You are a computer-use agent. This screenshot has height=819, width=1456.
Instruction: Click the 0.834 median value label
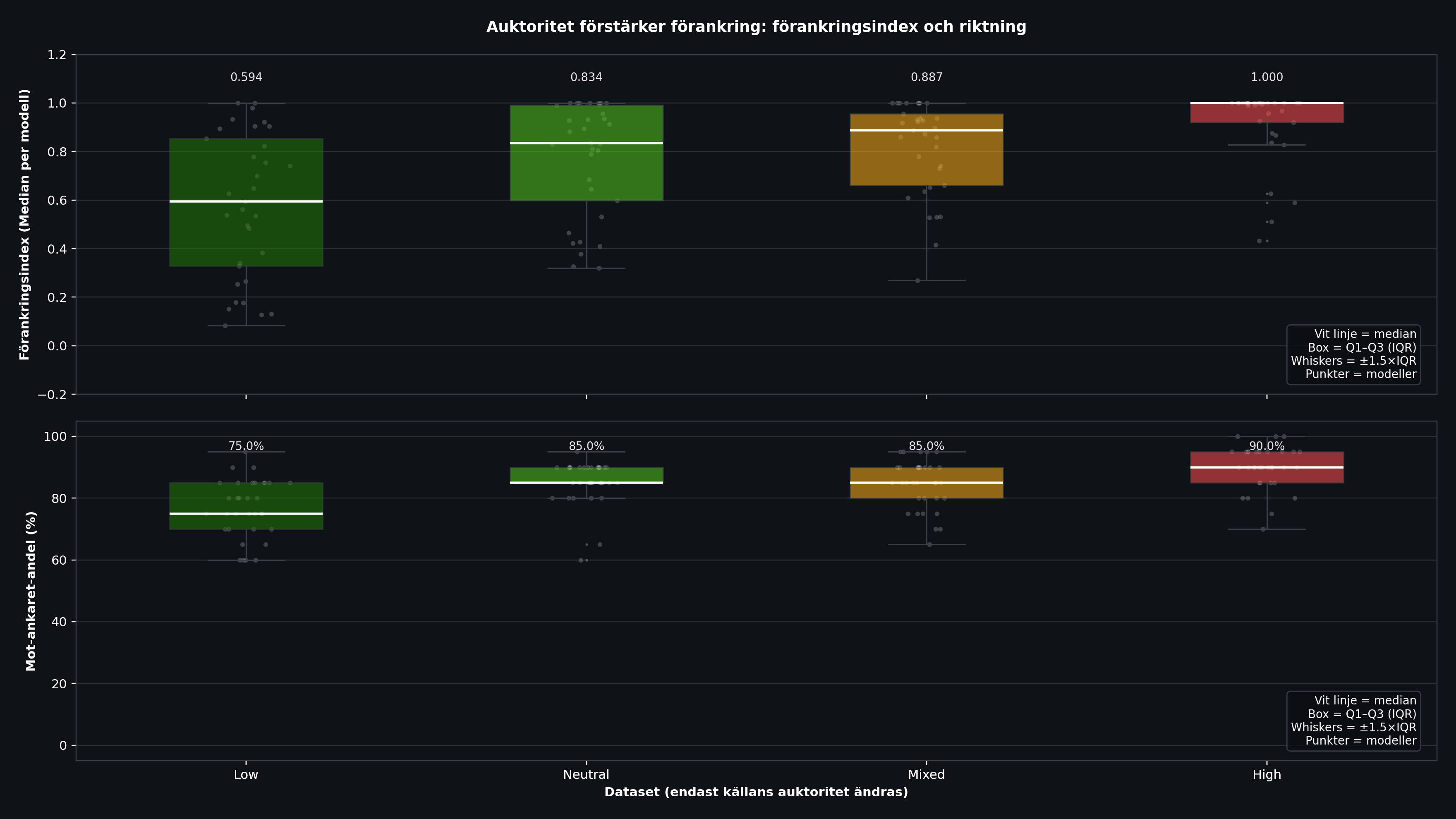(586, 77)
